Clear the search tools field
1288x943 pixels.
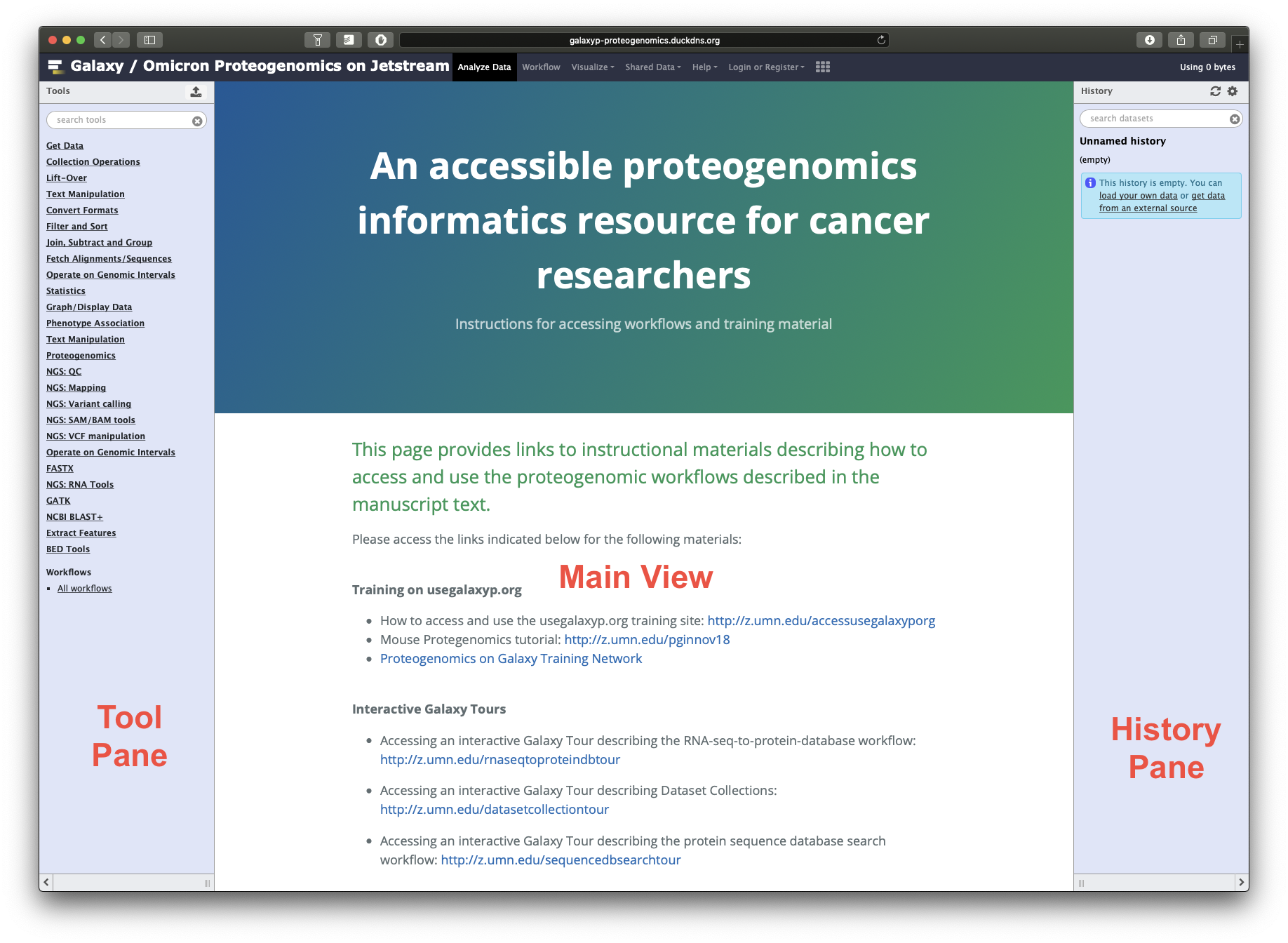pos(197,121)
